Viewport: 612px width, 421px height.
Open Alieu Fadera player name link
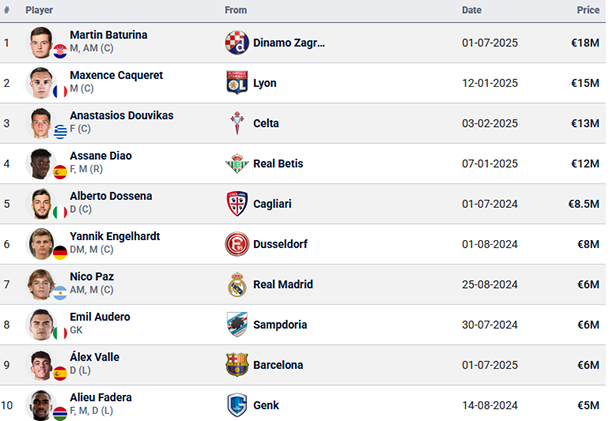[101, 397]
